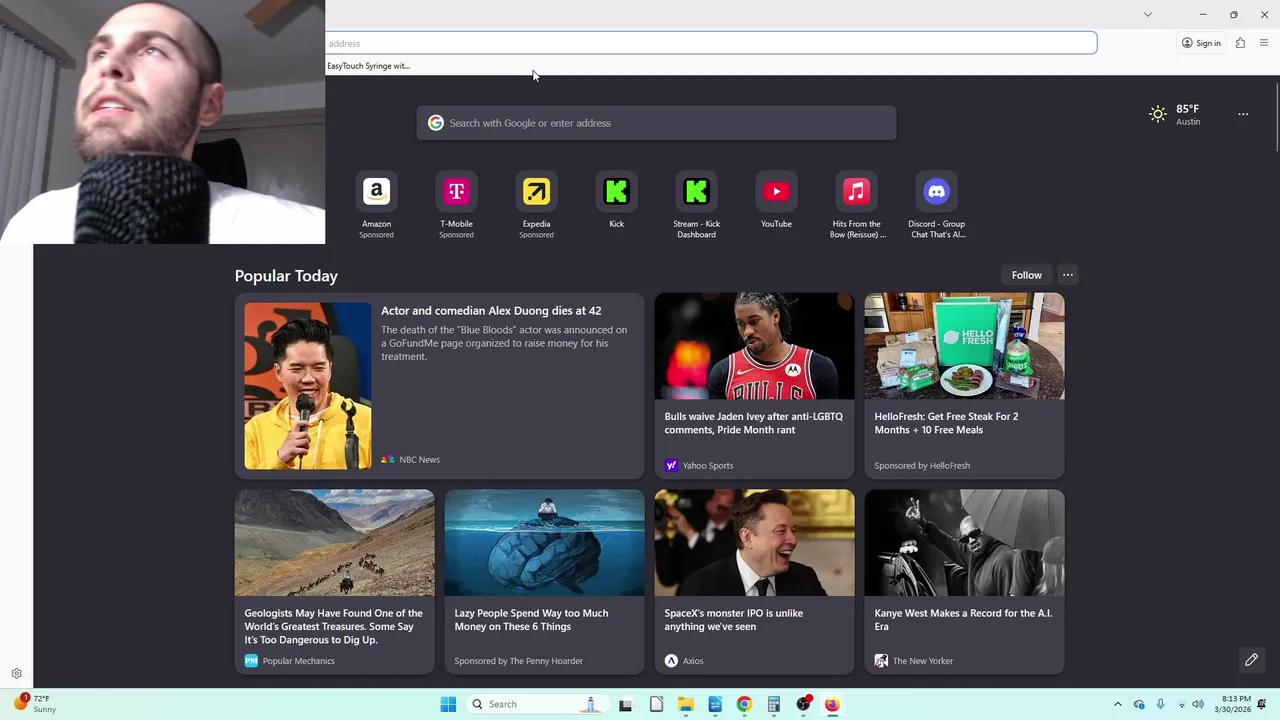Screen dimensions: 1280x720
Task: Open the YouTube shortcut tile
Action: tap(776, 200)
